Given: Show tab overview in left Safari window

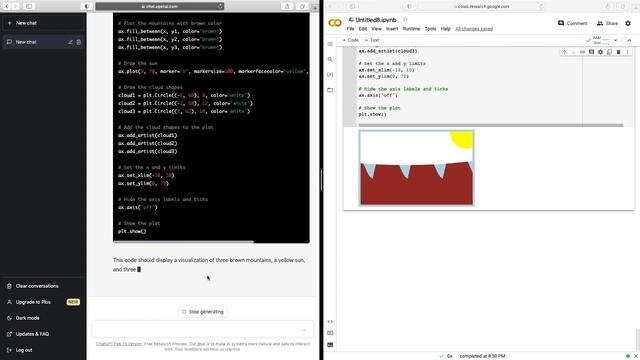Looking at the screenshot, I should point(302,6).
